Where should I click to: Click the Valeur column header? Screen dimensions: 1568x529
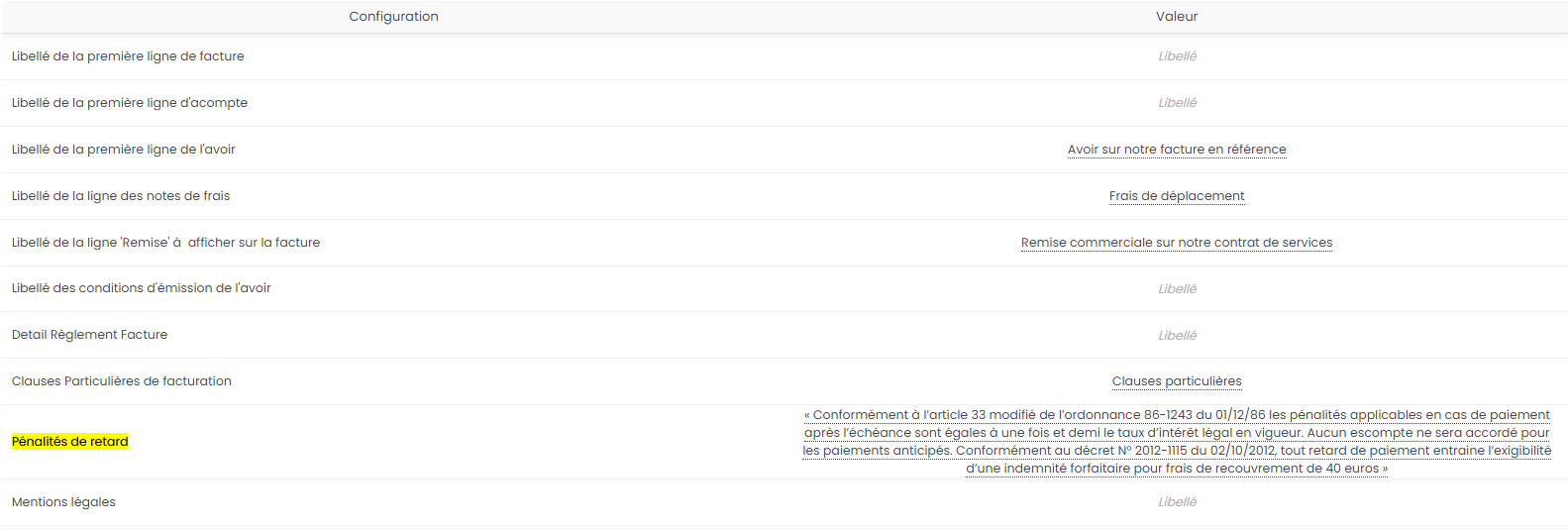pos(1177,17)
